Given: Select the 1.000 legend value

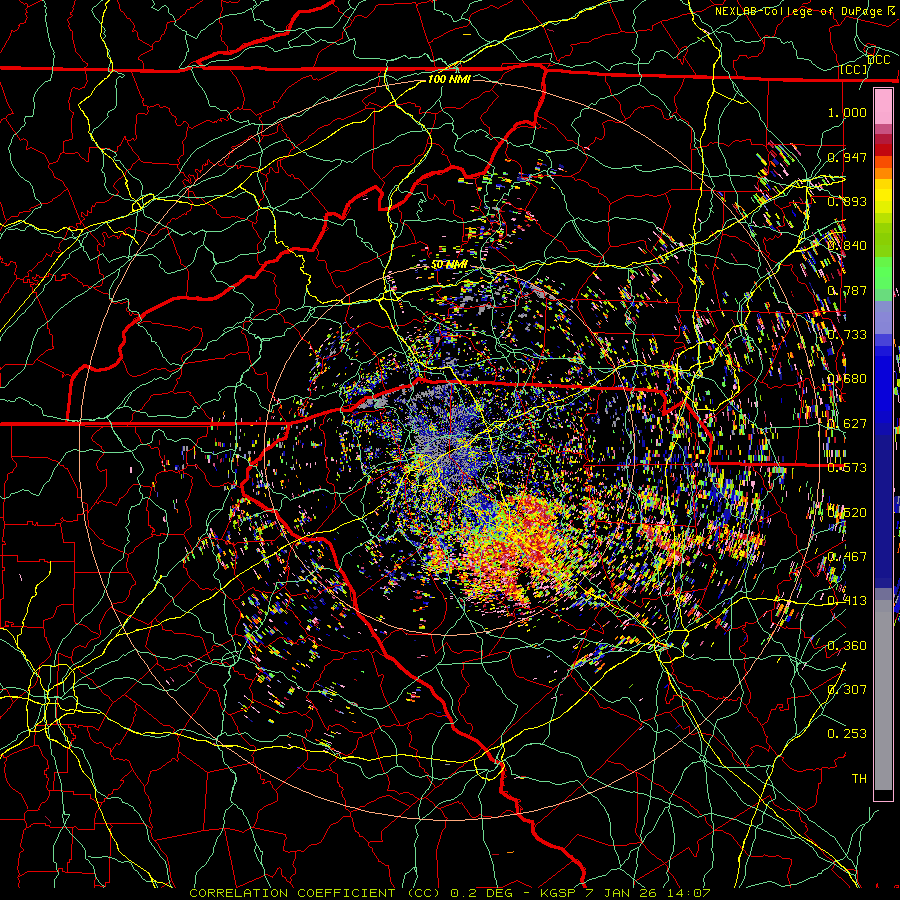Looking at the screenshot, I should (847, 112).
